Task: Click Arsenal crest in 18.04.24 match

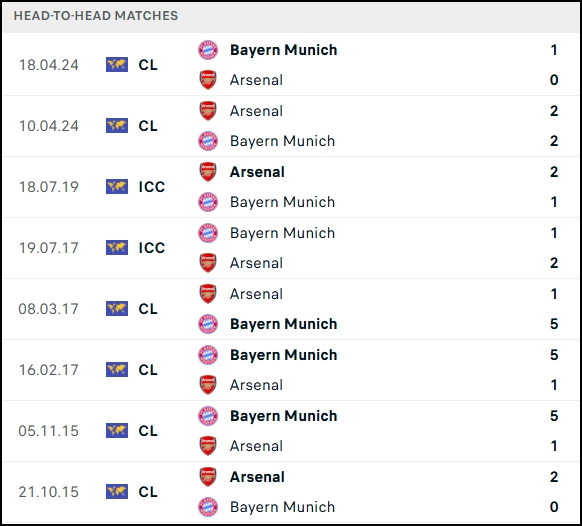Action: [208, 80]
